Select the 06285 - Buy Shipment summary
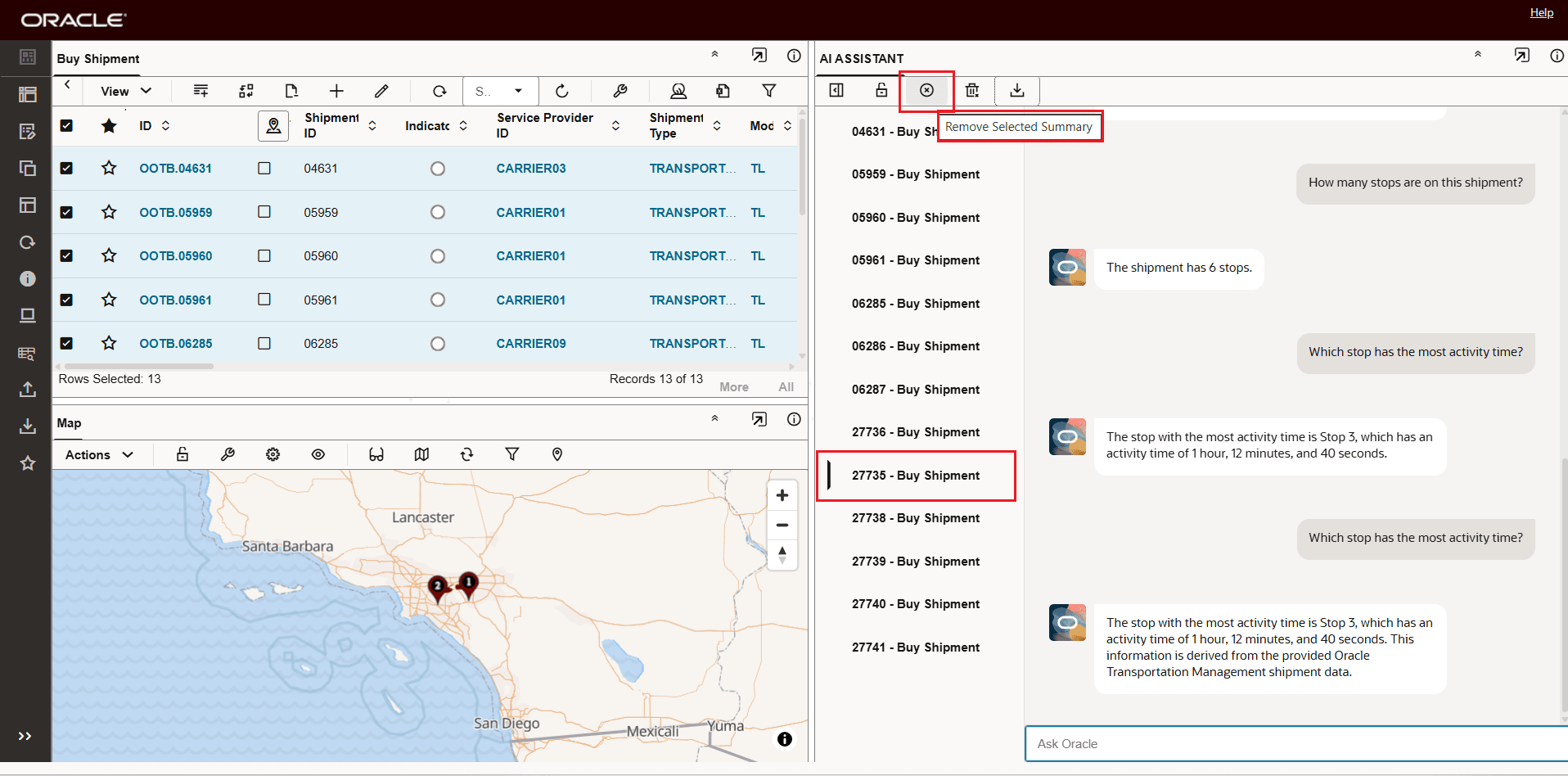 tap(916, 304)
